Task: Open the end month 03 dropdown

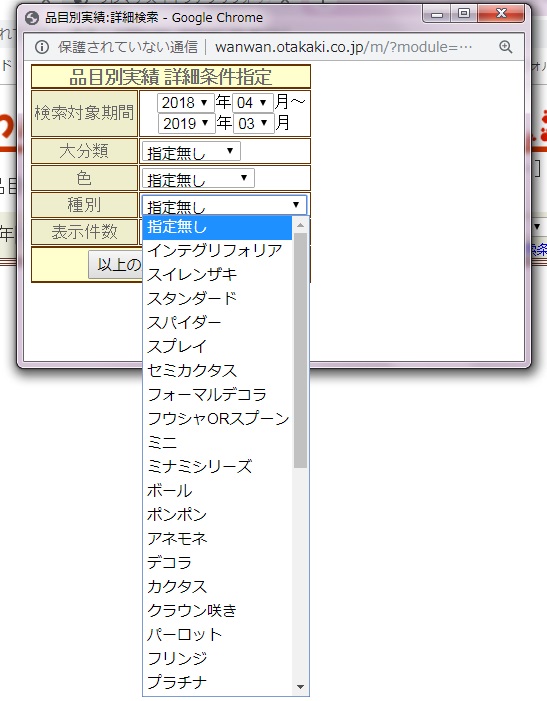Action: [x=253, y=123]
